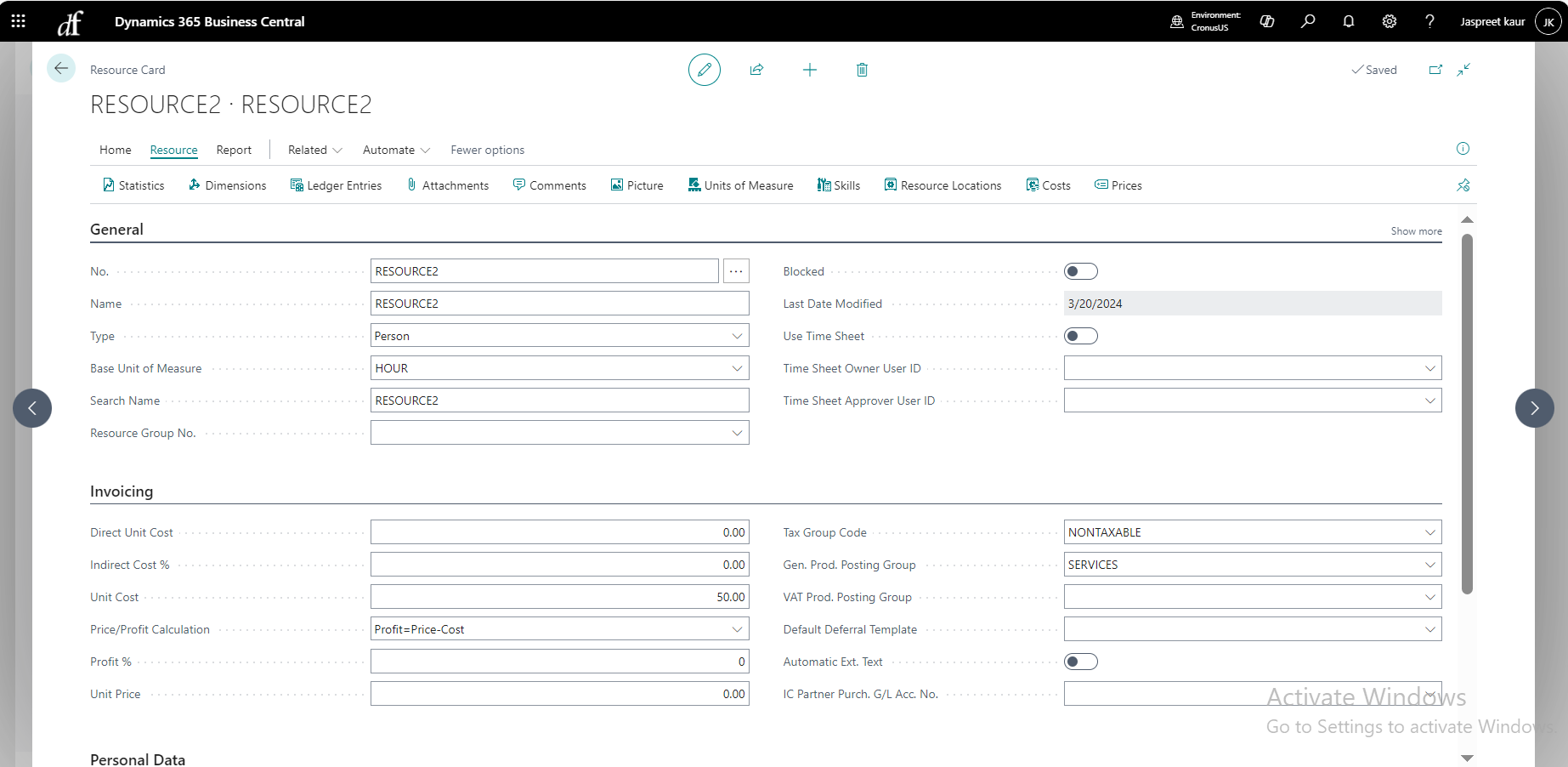Click the search magnifier icon
Viewport: 1568px width, 767px height.
pos(1308,21)
